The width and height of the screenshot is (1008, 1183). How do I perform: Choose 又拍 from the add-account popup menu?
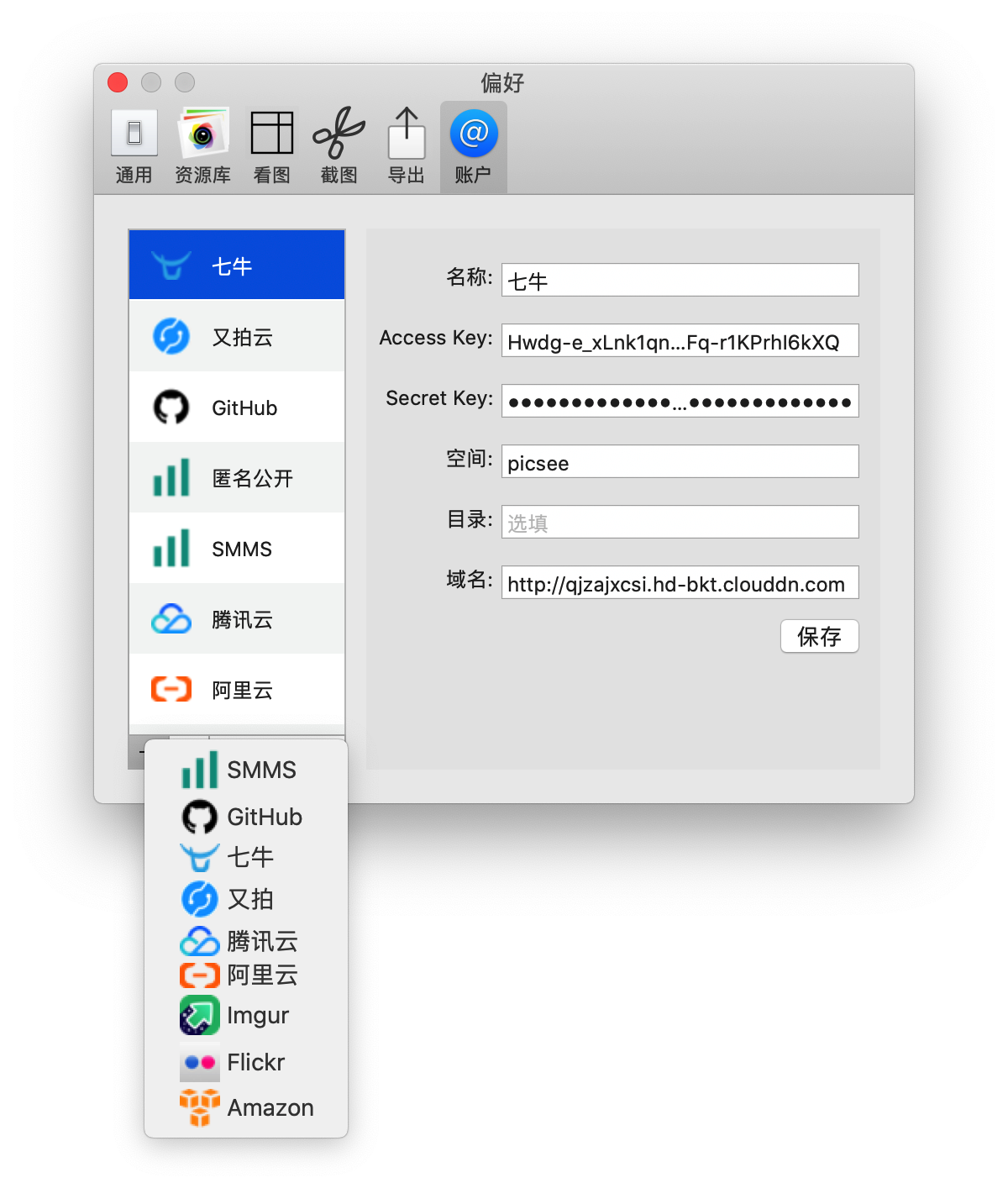pos(245,899)
